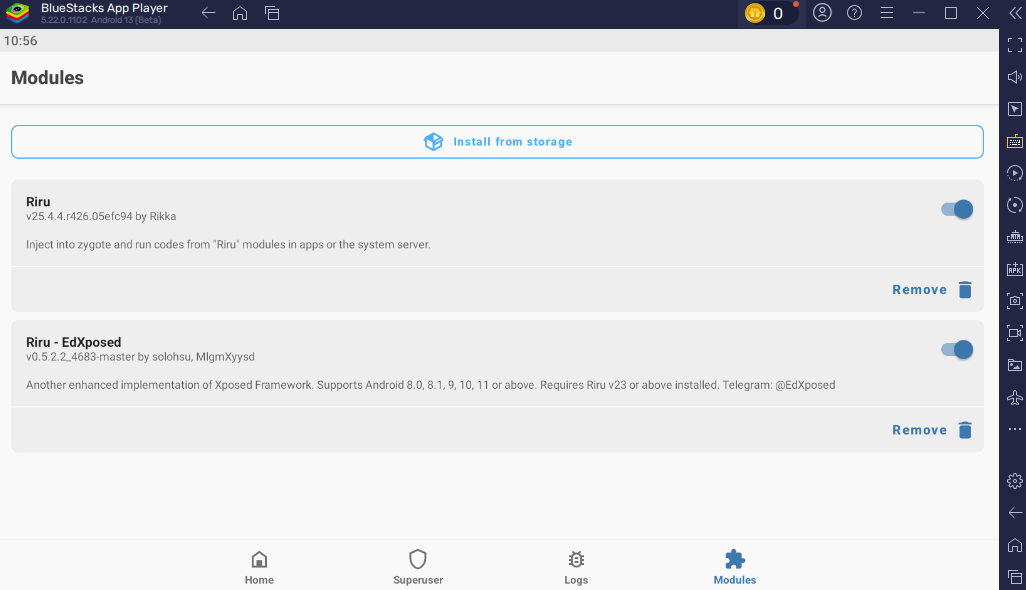Minimize the BlueStacks window
Viewport: 1026px width, 590px height.
click(x=919, y=12)
